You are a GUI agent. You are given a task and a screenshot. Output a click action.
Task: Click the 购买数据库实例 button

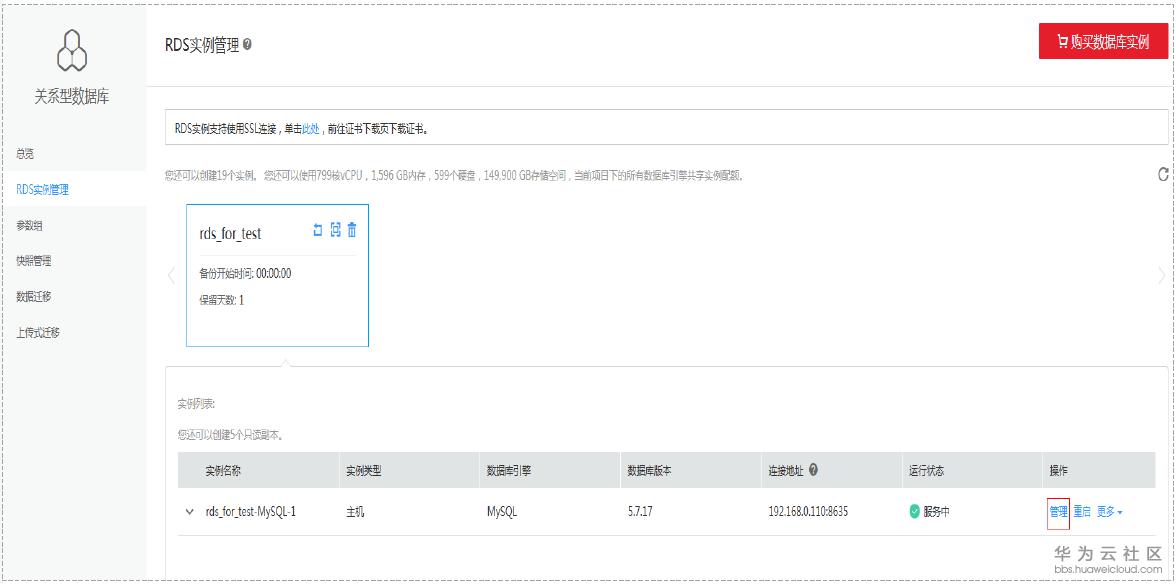point(1103,40)
